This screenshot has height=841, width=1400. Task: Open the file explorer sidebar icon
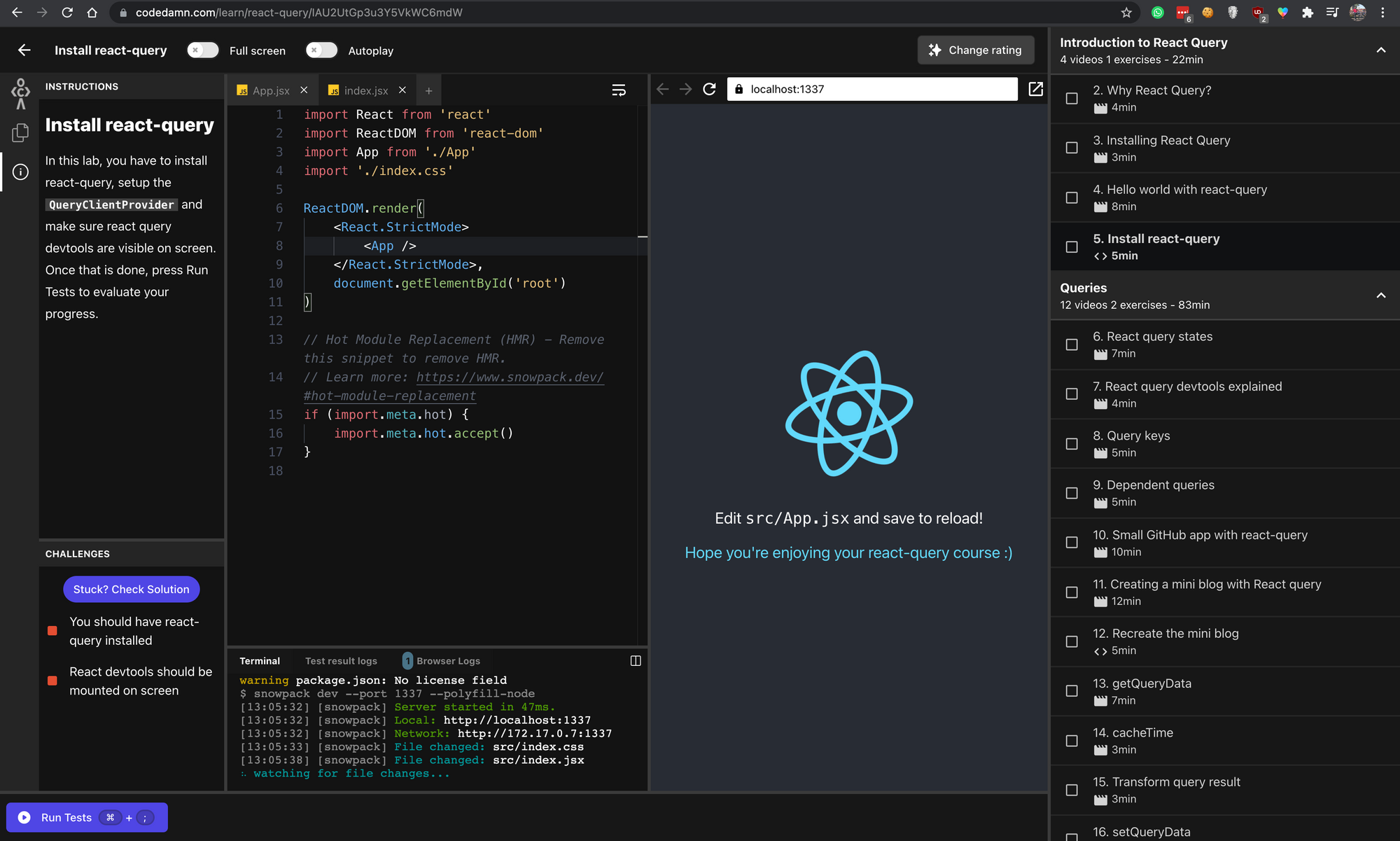(x=20, y=132)
